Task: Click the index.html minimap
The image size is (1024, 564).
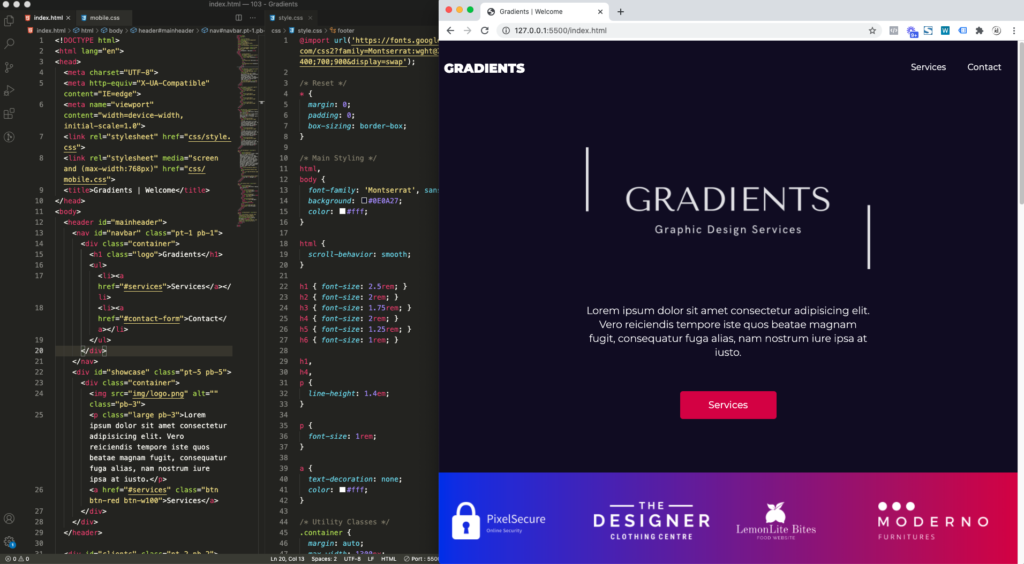Action: click(248, 131)
